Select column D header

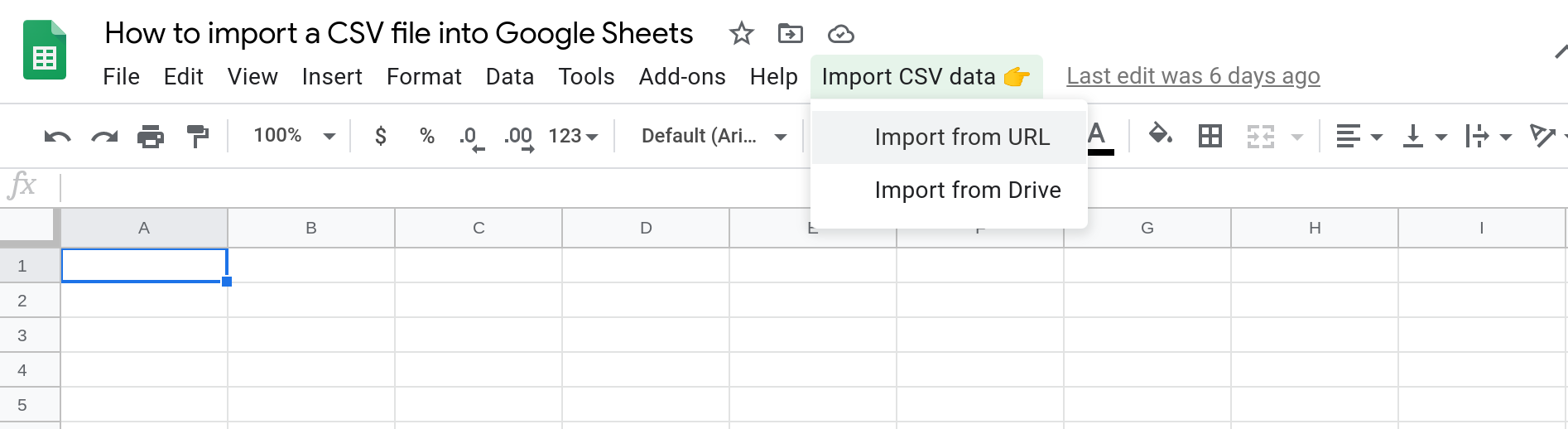pos(646,228)
